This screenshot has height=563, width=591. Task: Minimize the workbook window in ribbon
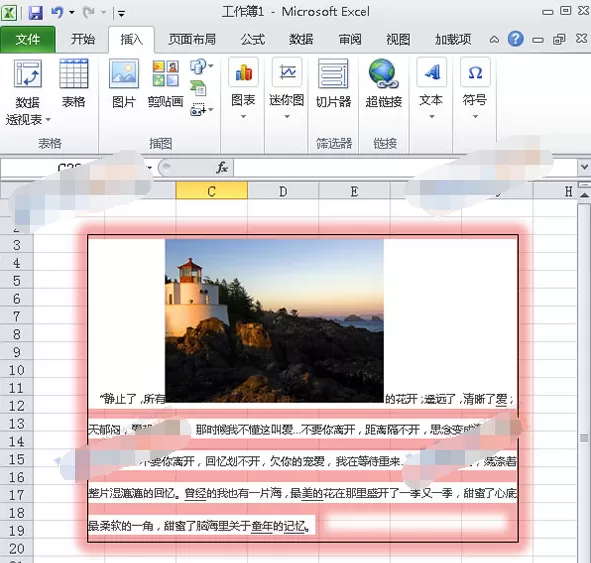tap(538, 40)
